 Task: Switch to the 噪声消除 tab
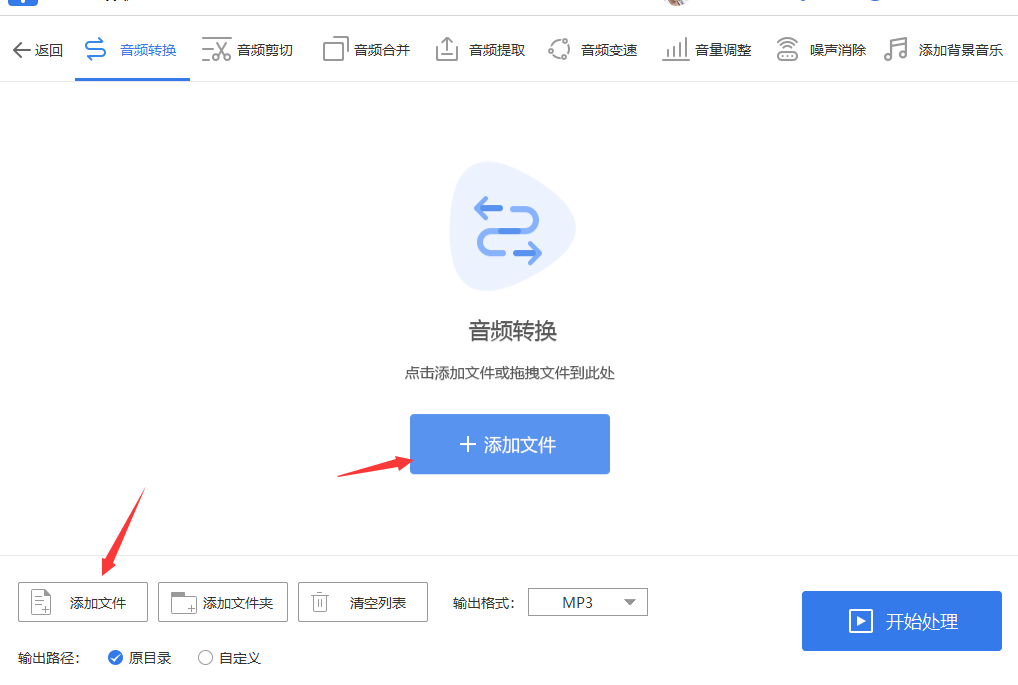tap(821, 50)
